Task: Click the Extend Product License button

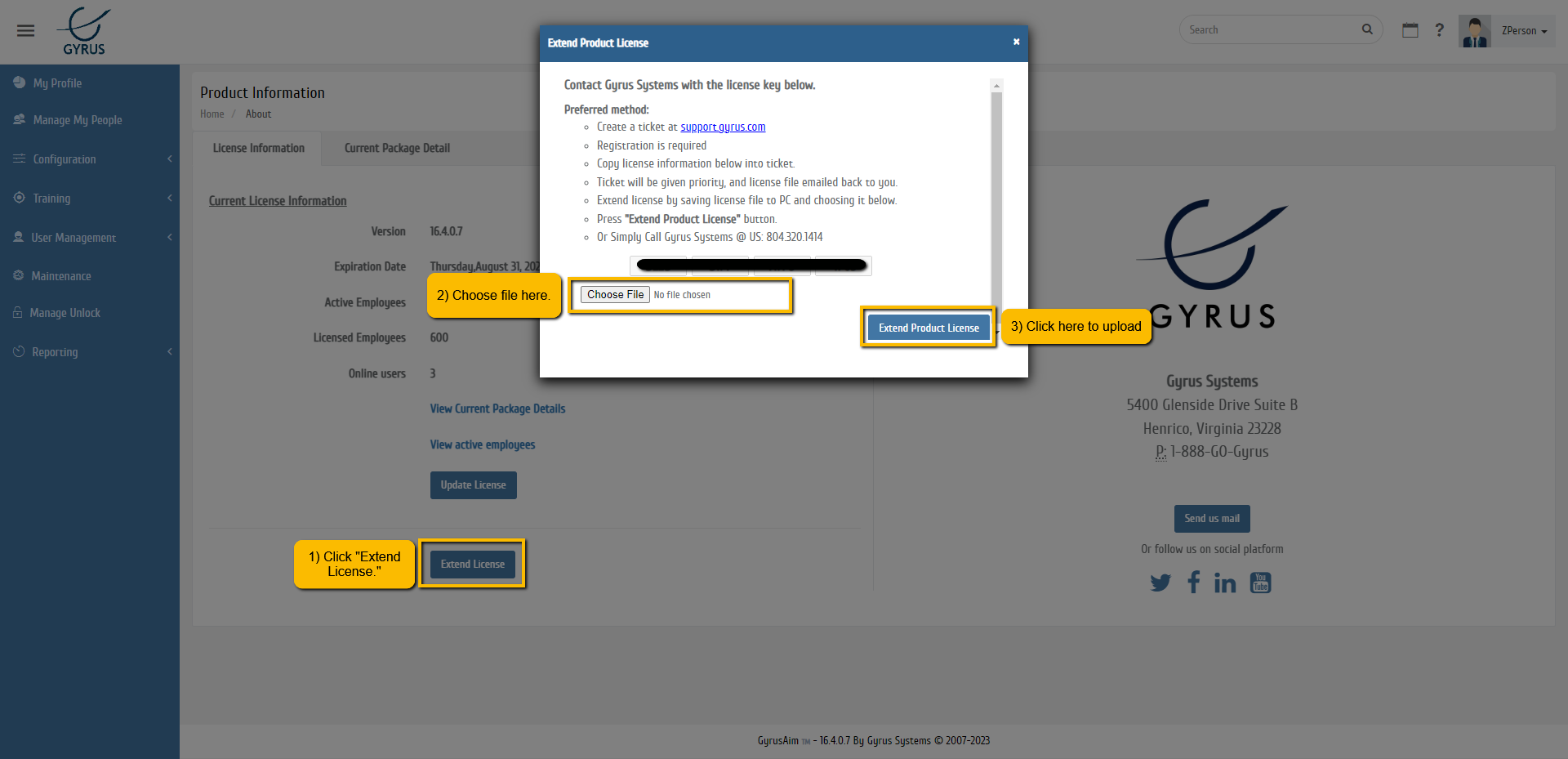Action: pos(929,328)
